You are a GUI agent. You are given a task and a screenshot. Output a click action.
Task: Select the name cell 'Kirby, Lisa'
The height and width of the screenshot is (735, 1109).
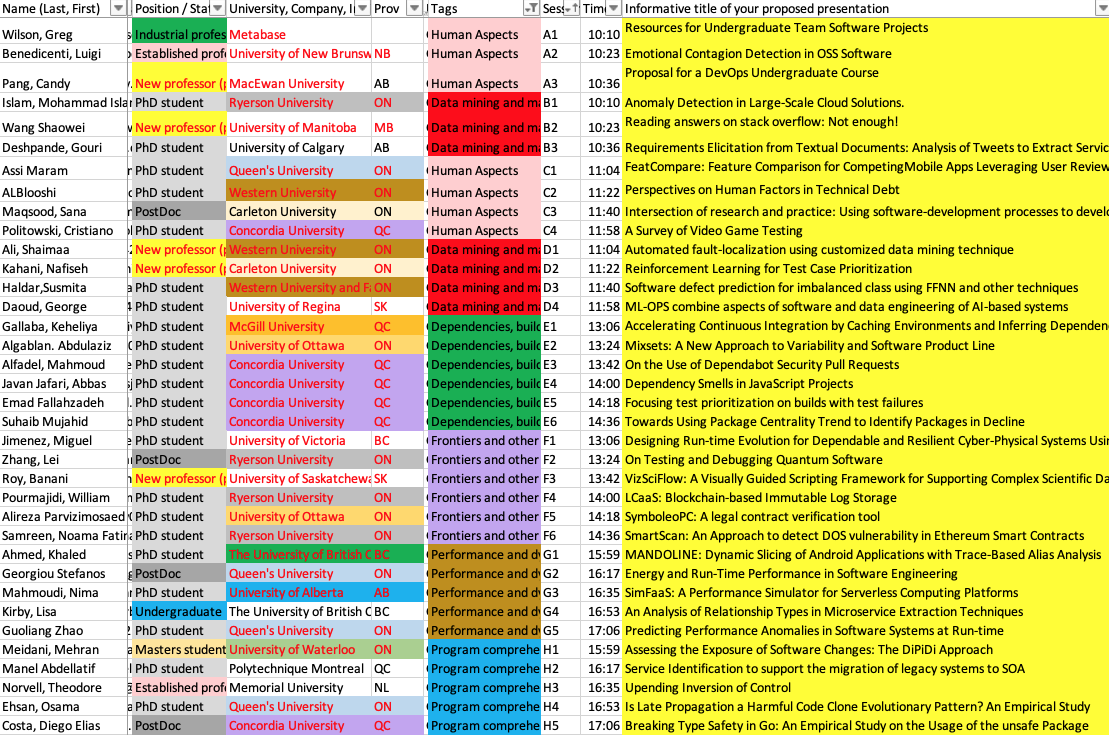65,612
